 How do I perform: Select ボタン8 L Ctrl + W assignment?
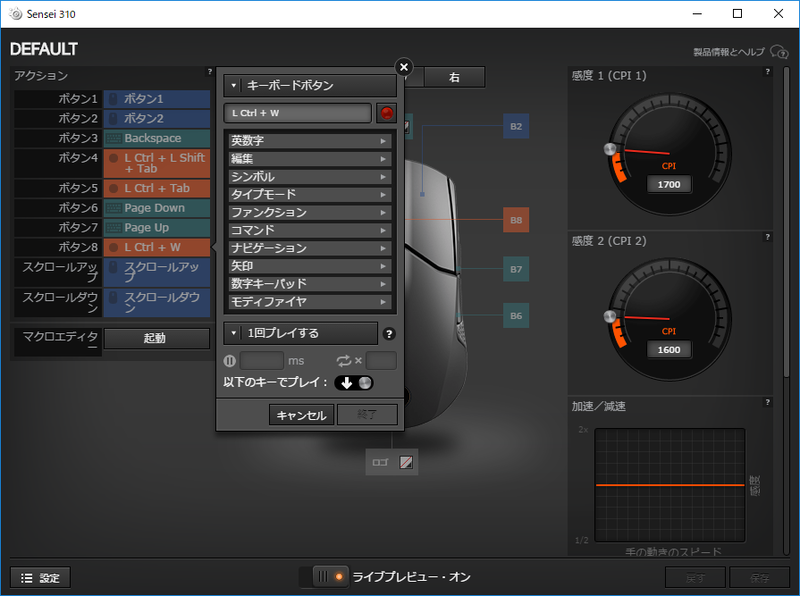coord(157,247)
